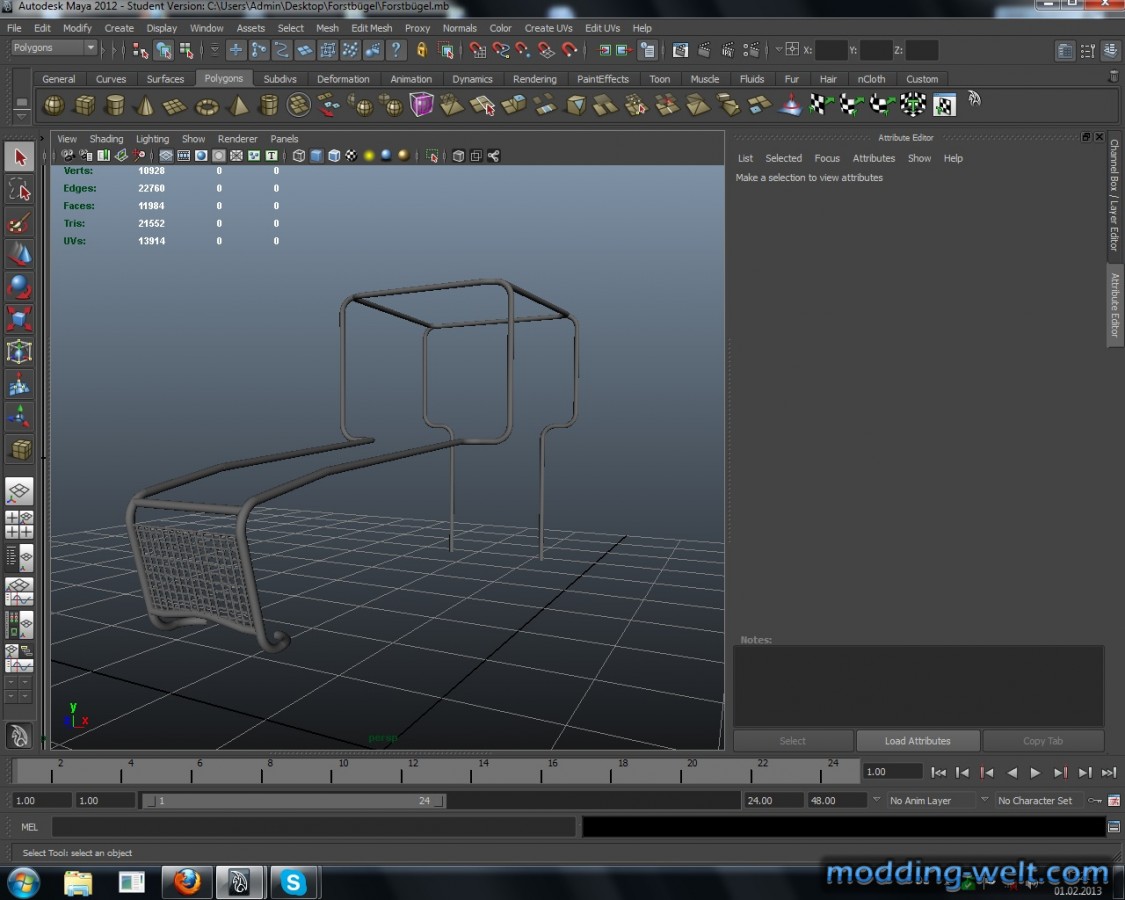Image resolution: width=1125 pixels, height=900 pixels.
Task: Click the Notes text area
Action: click(918, 685)
